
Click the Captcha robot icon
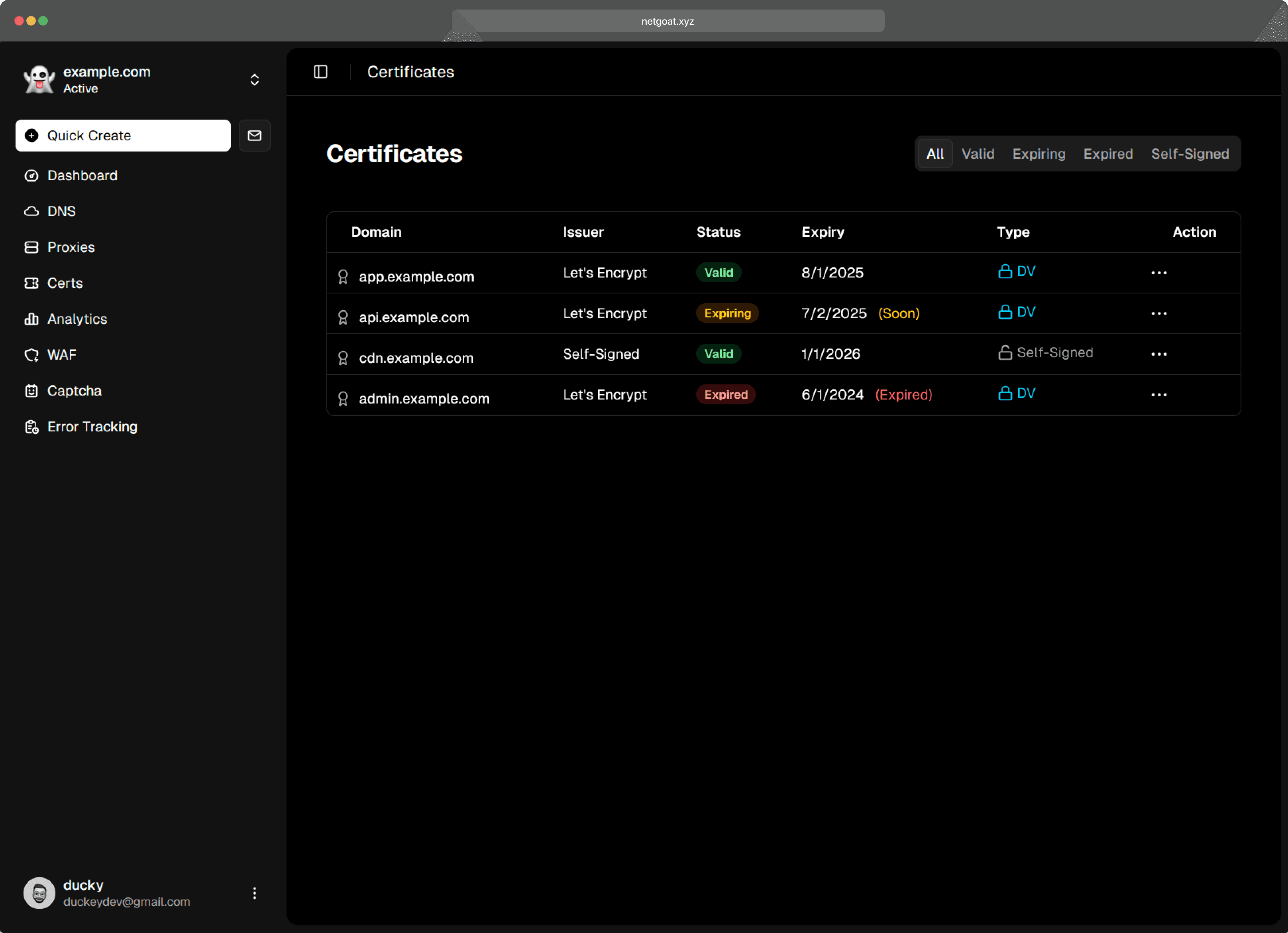coord(32,391)
